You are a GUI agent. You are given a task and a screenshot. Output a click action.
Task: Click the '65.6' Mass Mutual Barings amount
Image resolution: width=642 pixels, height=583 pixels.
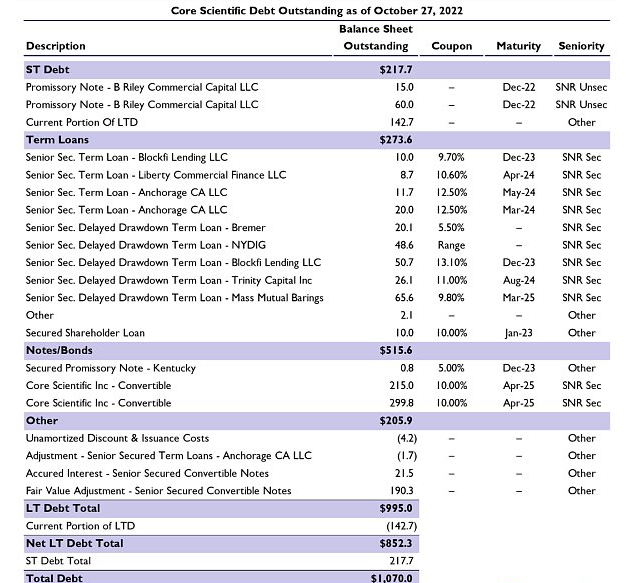coord(404,298)
